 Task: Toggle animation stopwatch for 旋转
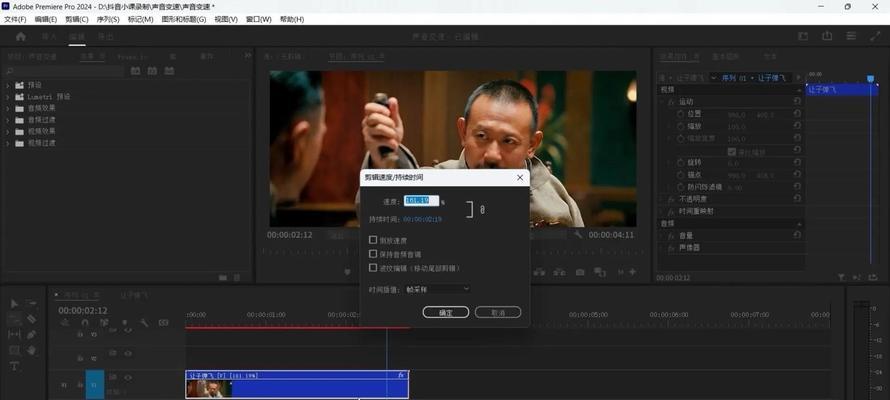pyautogui.click(x=681, y=163)
